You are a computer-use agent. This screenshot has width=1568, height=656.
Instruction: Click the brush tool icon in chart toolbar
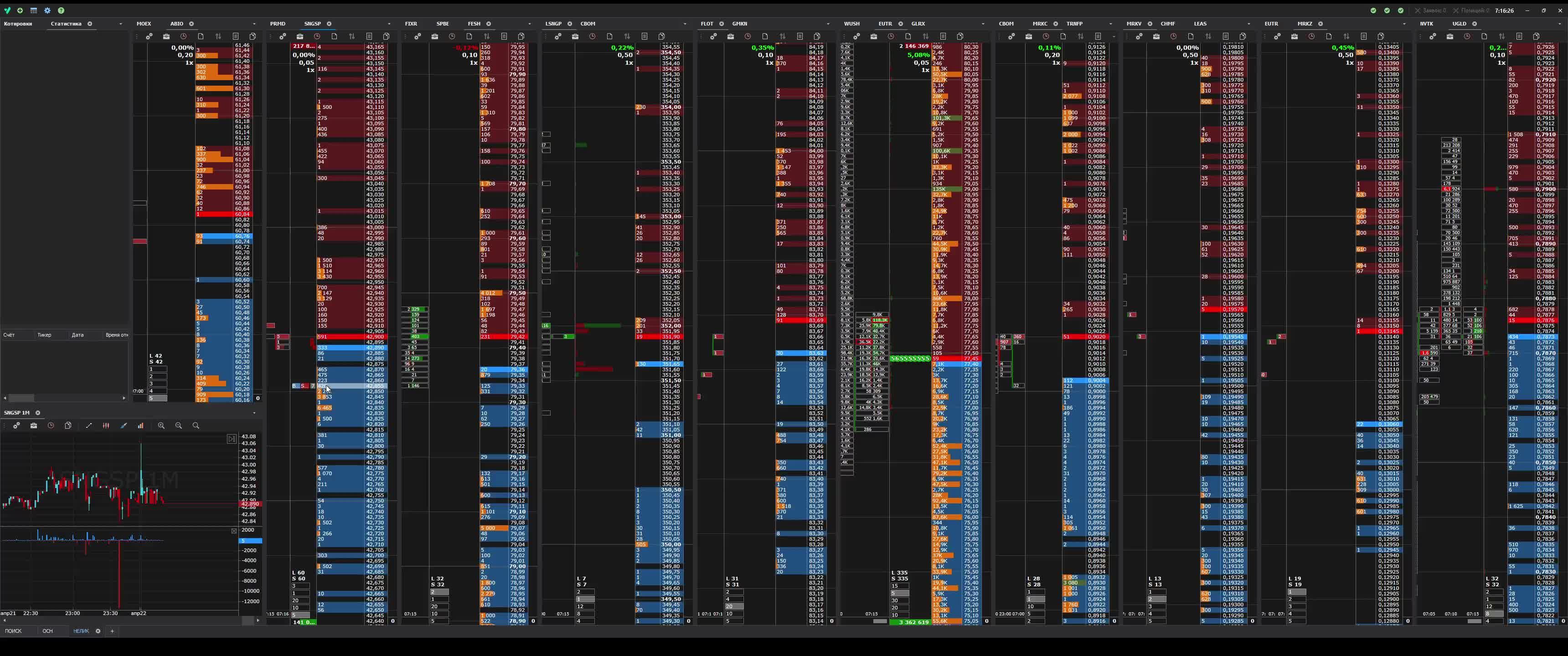(124, 425)
